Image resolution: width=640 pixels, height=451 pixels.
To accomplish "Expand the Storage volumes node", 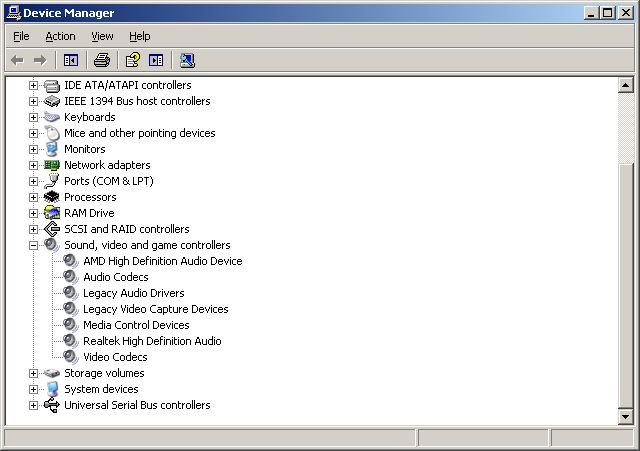I will click(33, 373).
